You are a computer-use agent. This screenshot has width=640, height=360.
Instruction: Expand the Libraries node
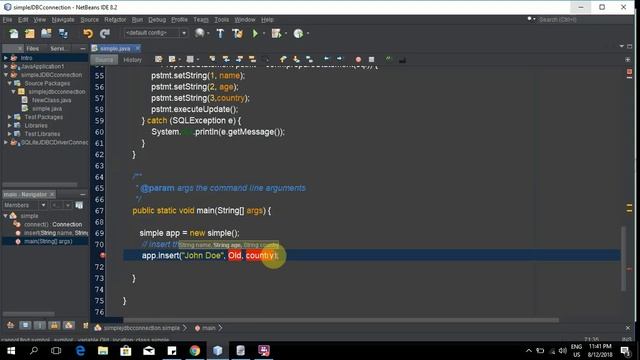tap(10, 126)
